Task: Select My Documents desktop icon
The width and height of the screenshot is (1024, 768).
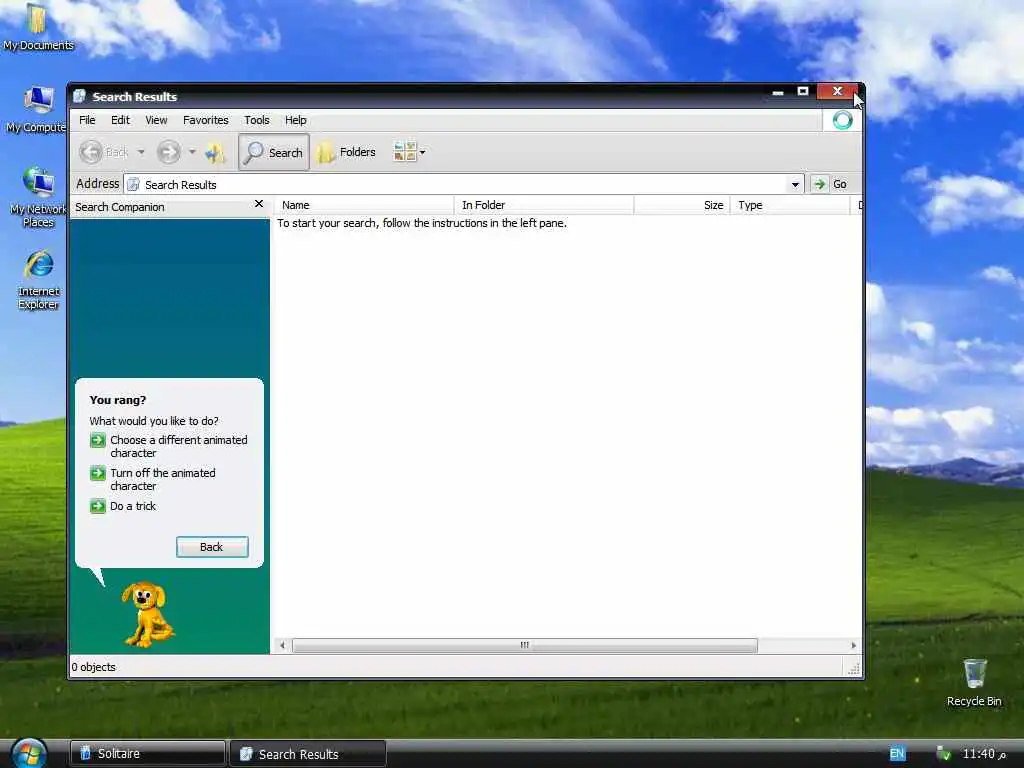Action: click(x=38, y=27)
